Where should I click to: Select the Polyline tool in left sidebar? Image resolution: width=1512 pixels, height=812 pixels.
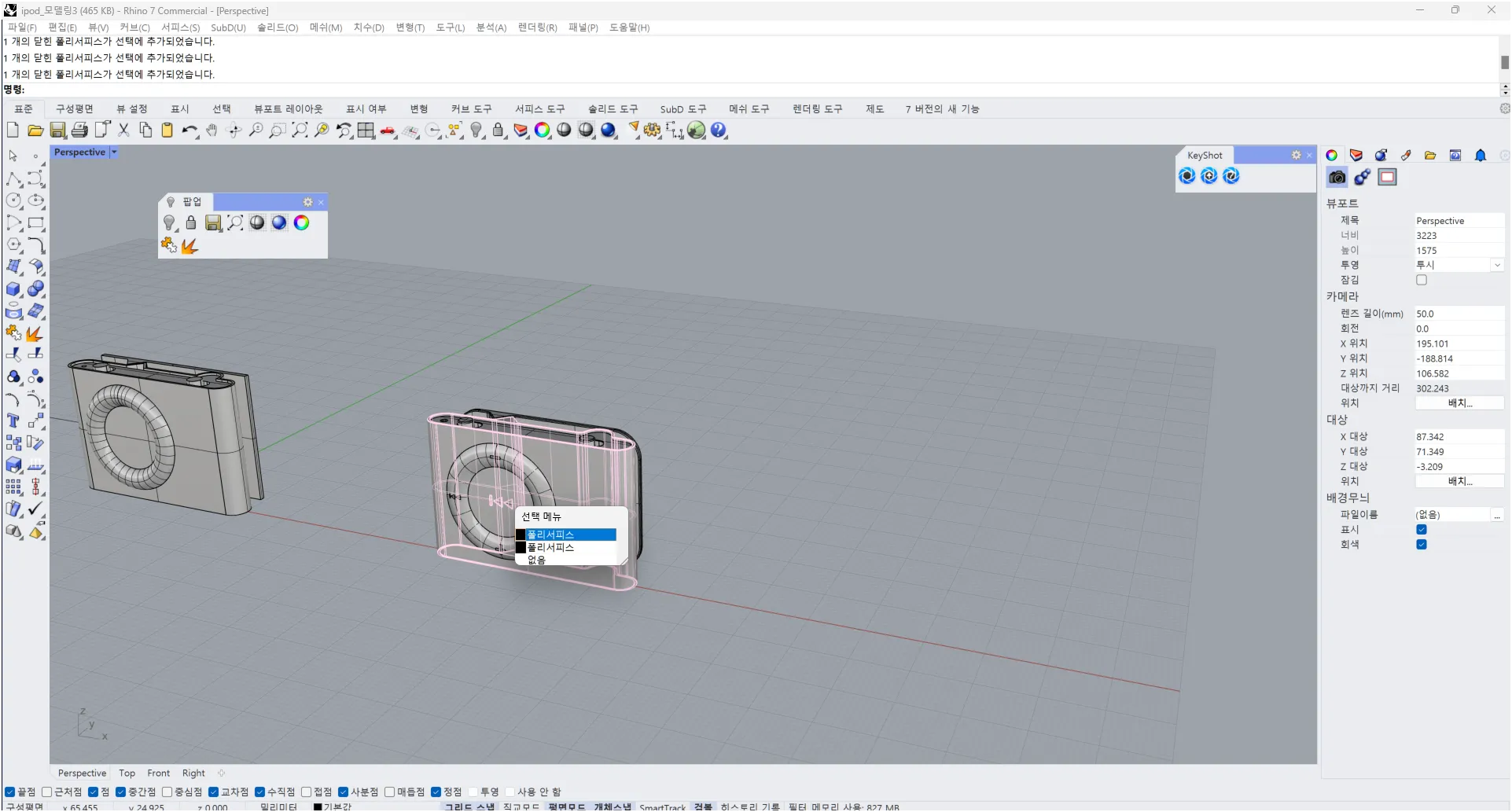[x=14, y=179]
